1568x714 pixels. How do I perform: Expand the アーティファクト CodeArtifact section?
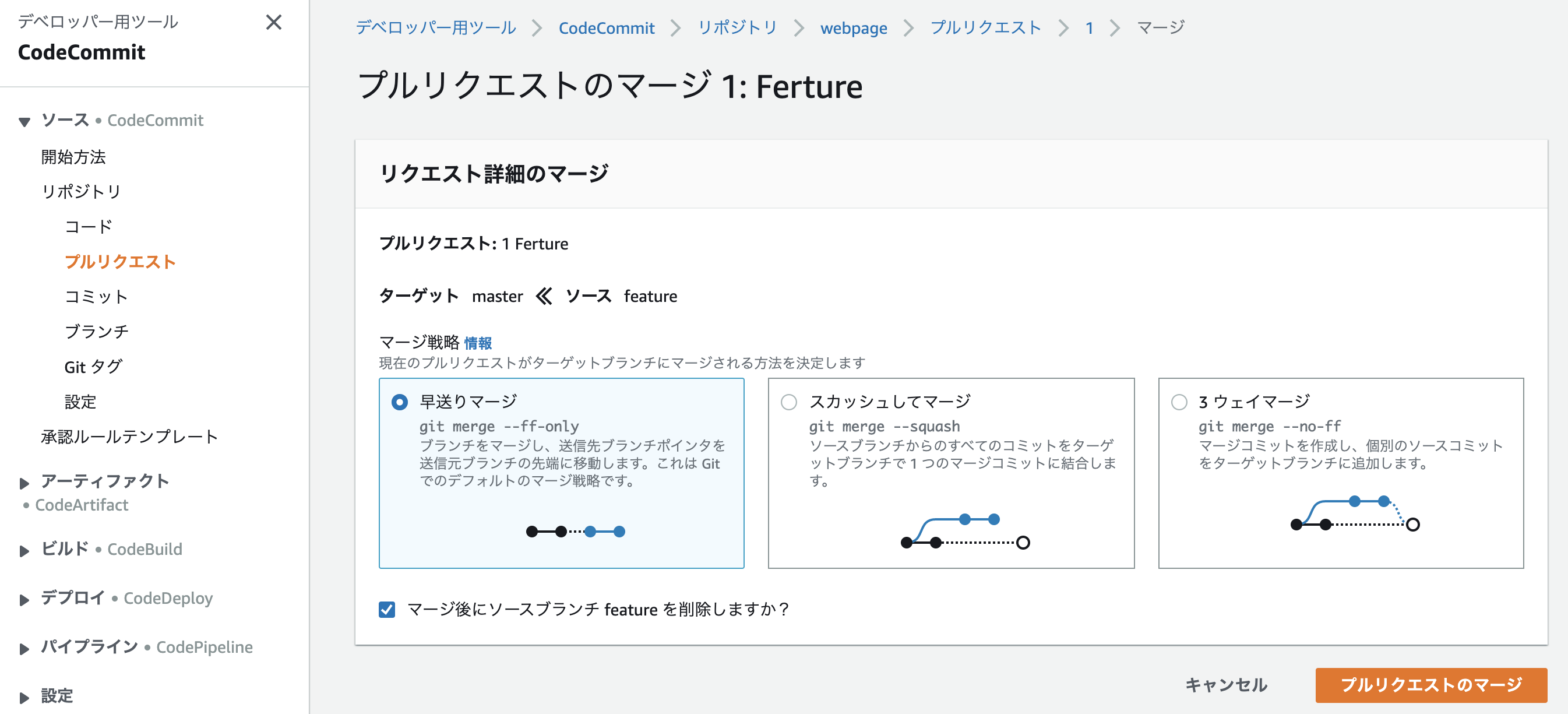24,483
